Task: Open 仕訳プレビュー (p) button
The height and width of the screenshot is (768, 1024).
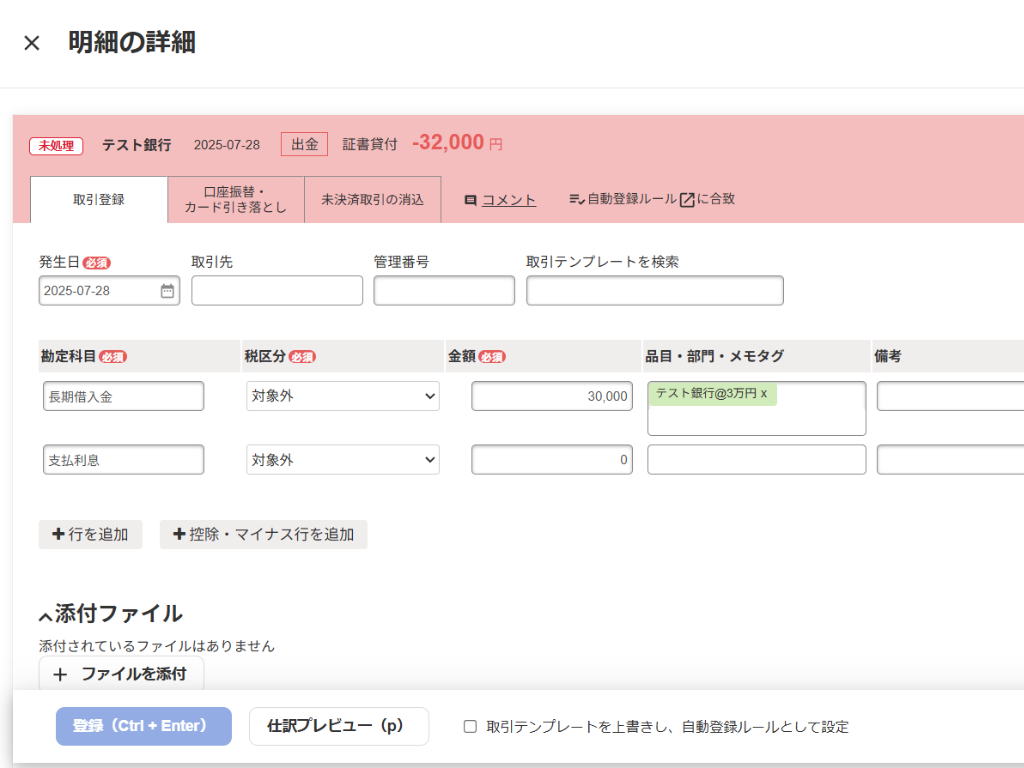Action: click(x=339, y=726)
